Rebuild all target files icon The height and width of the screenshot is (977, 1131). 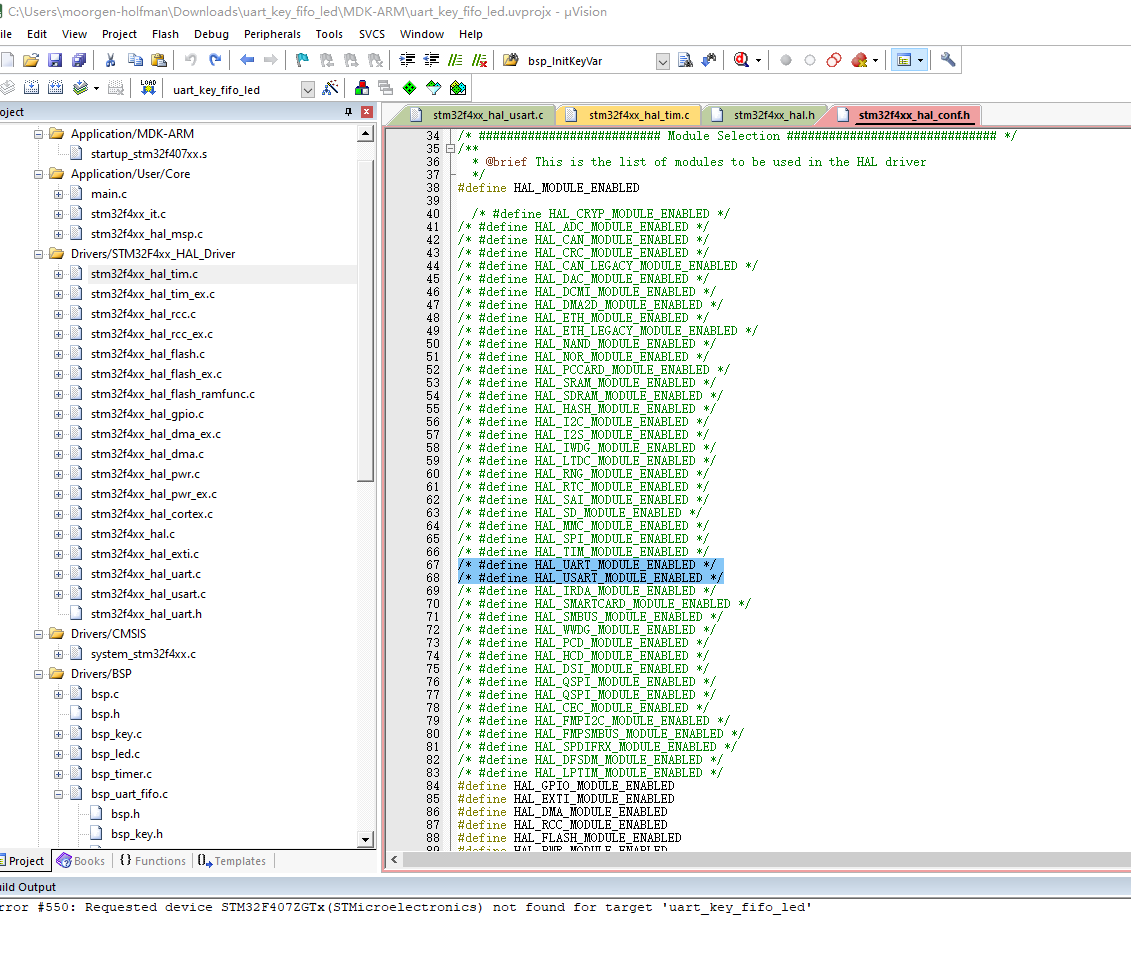(56, 88)
